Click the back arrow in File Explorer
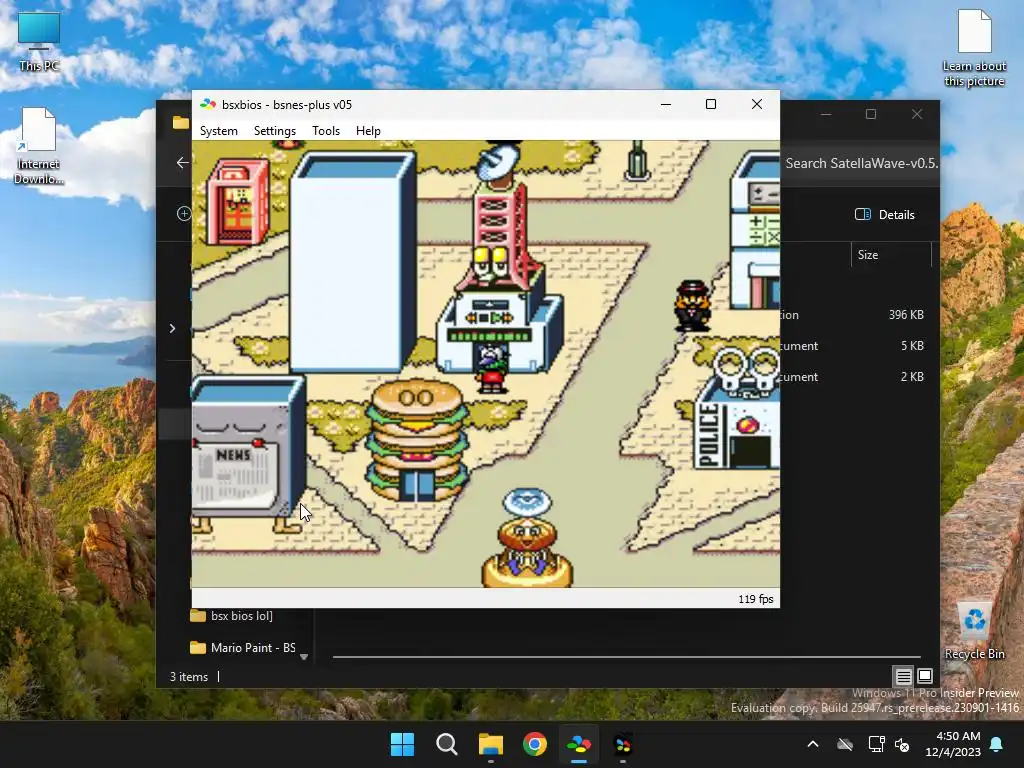The width and height of the screenshot is (1024, 768). click(x=182, y=163)
